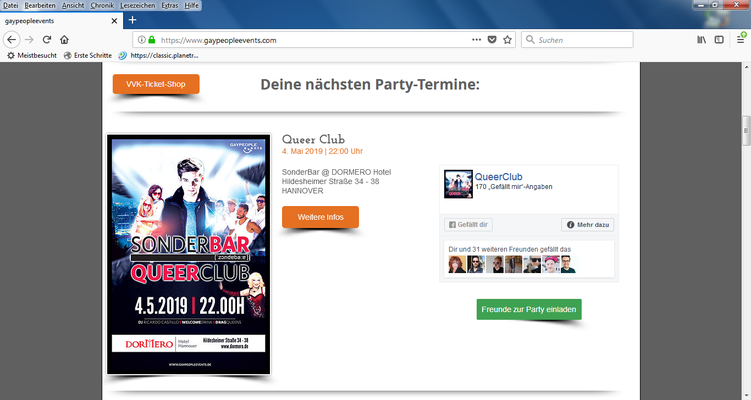This screenshot has height=400, width=751.
Task: Reload the current page
Action: coord(46,40)
